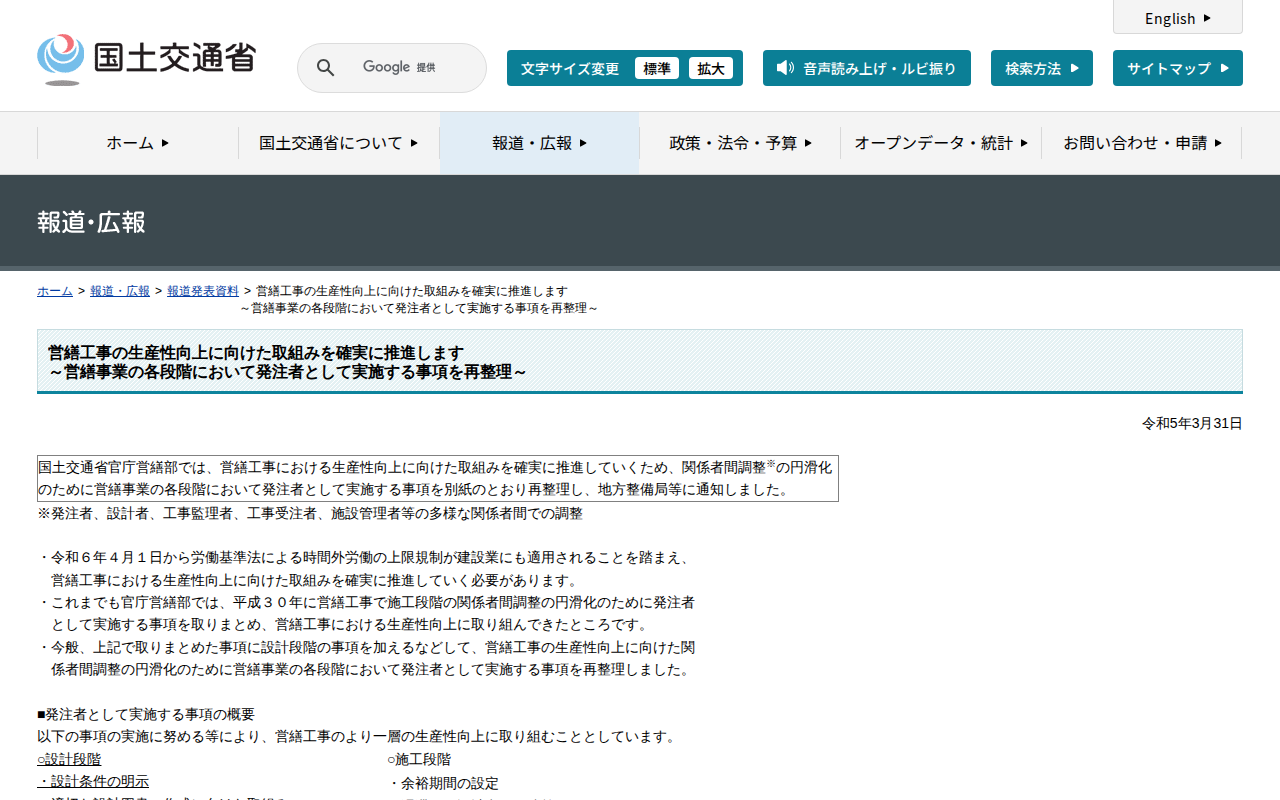
Task: Follow the 報道・広報 breadcrumb link
Action: click(x=120, y=291)
